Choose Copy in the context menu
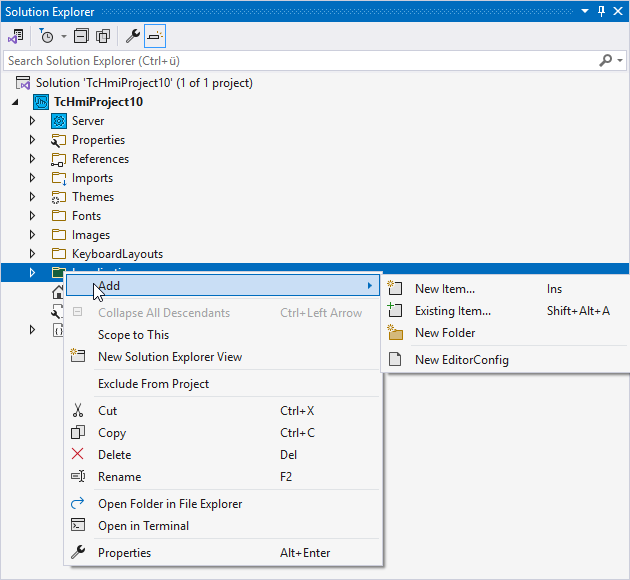 [223, 433]
